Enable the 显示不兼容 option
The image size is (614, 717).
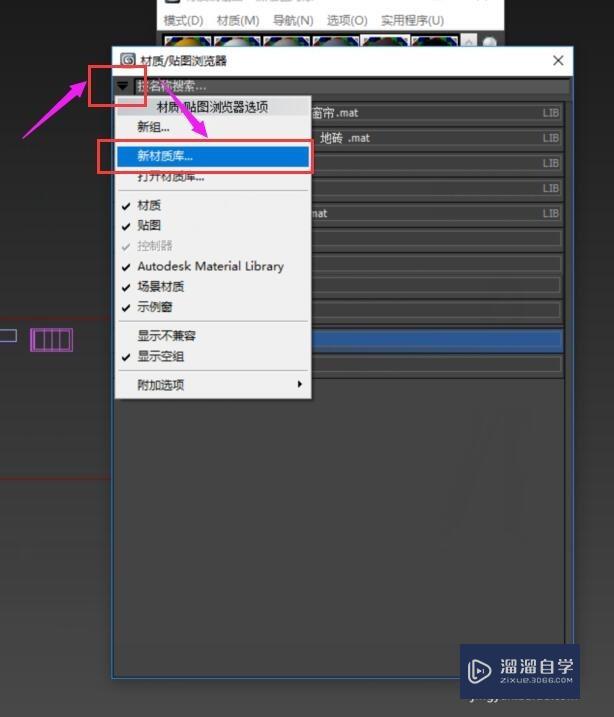pos(213,336)
